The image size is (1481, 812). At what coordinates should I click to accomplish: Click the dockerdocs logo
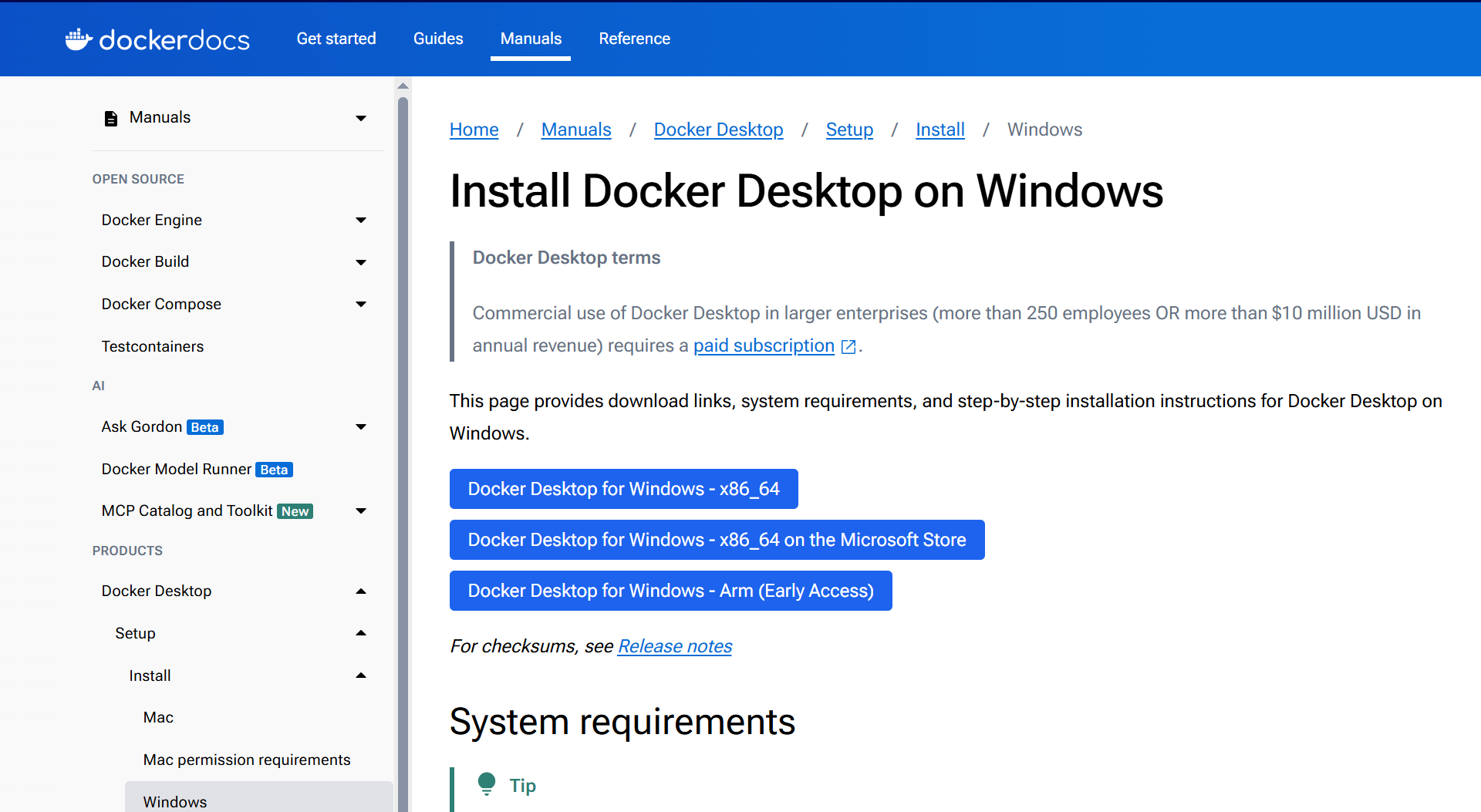pos(157,39)
